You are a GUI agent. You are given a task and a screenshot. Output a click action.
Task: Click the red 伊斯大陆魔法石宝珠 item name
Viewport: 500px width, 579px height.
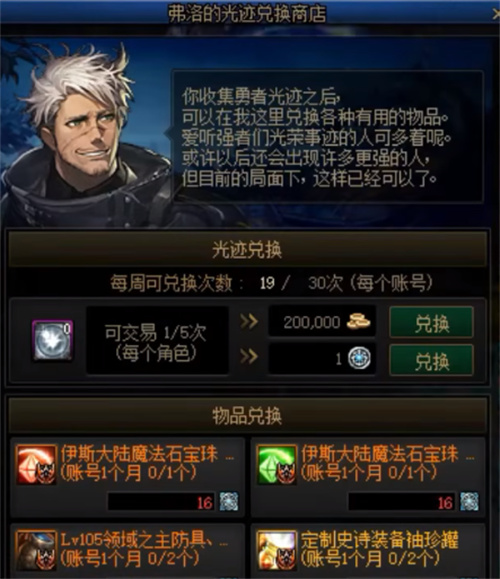(139, 454)
